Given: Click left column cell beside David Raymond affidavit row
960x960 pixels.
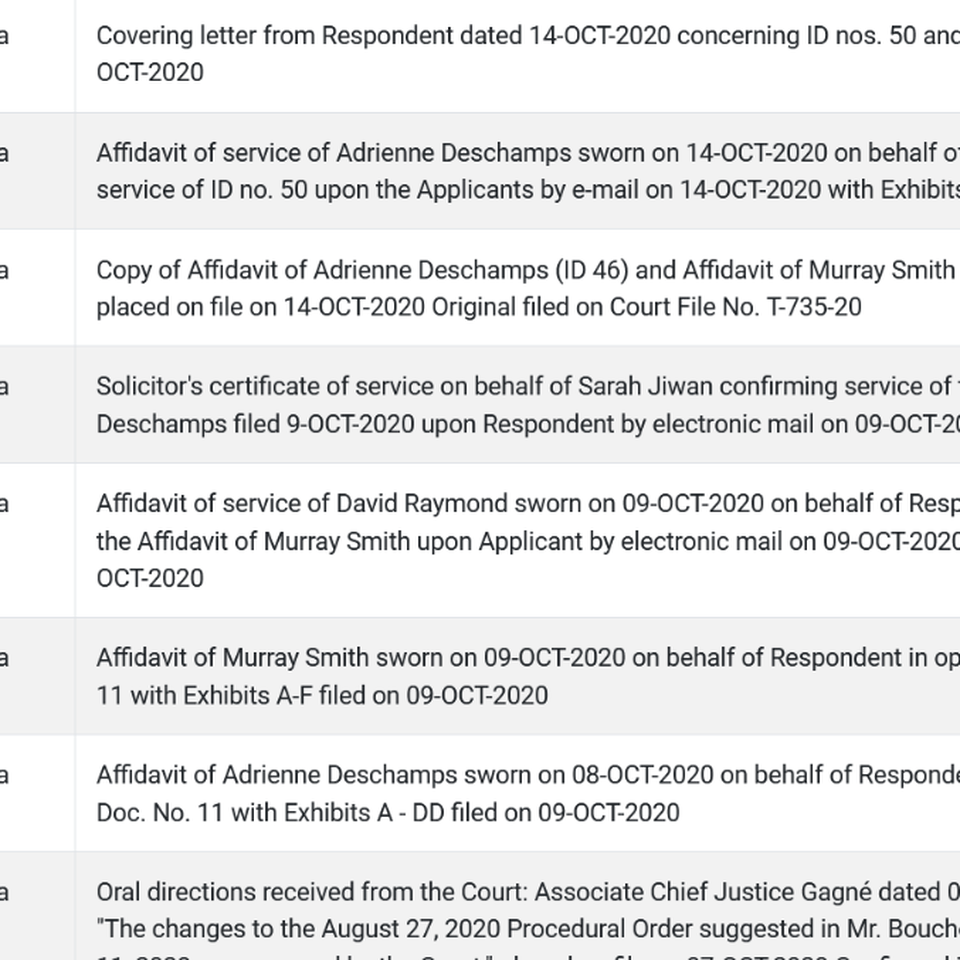Looking at the screenshot, I should [x=37, y=541].
